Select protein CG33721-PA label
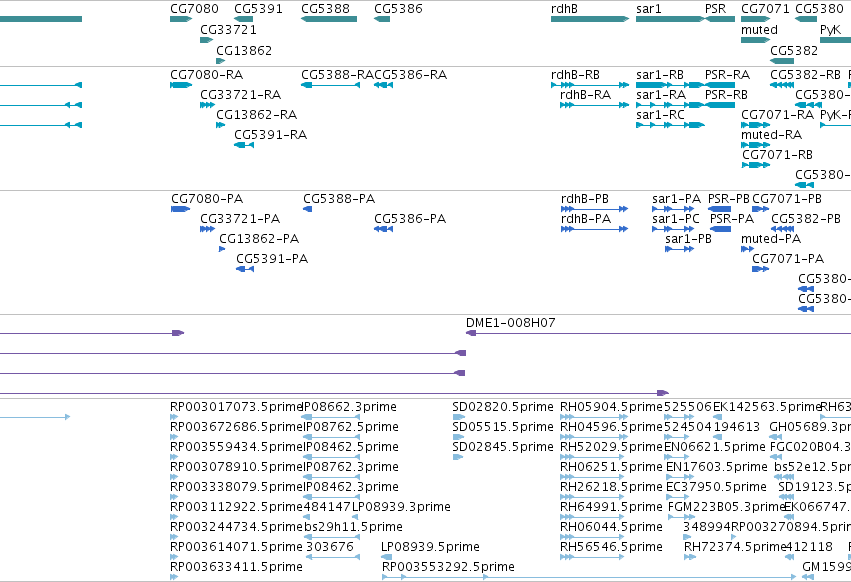The height and width of the screenshot is (582, 851). 240,219
